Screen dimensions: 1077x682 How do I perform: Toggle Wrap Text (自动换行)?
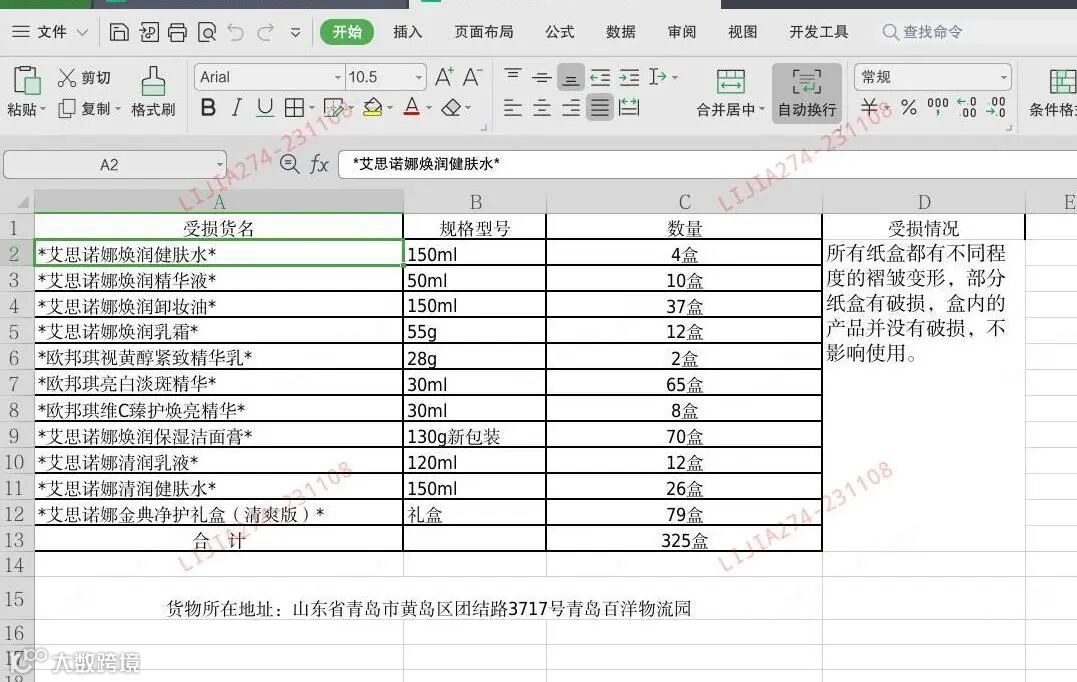coord(806,93)
